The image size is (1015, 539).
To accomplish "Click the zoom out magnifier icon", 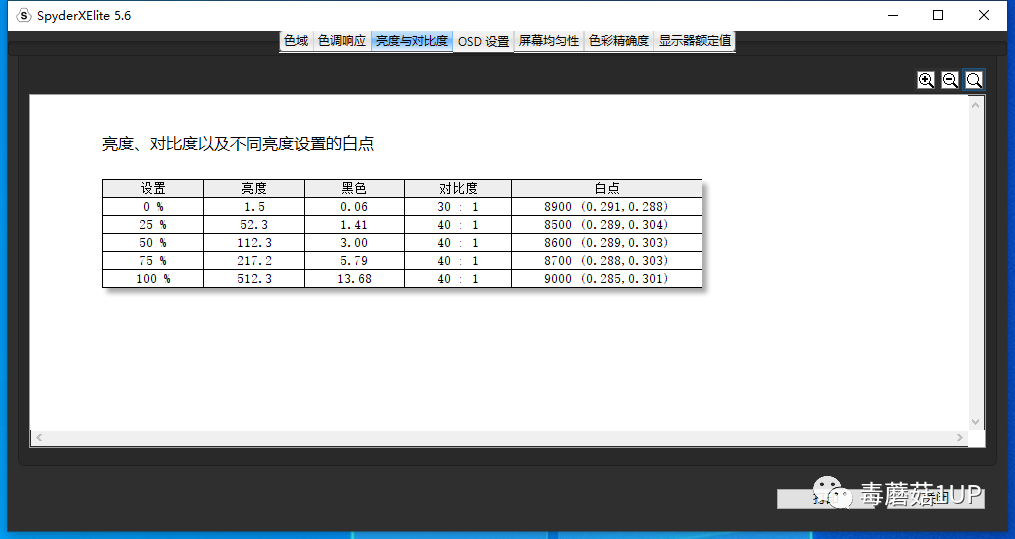I will coord(950,80).
